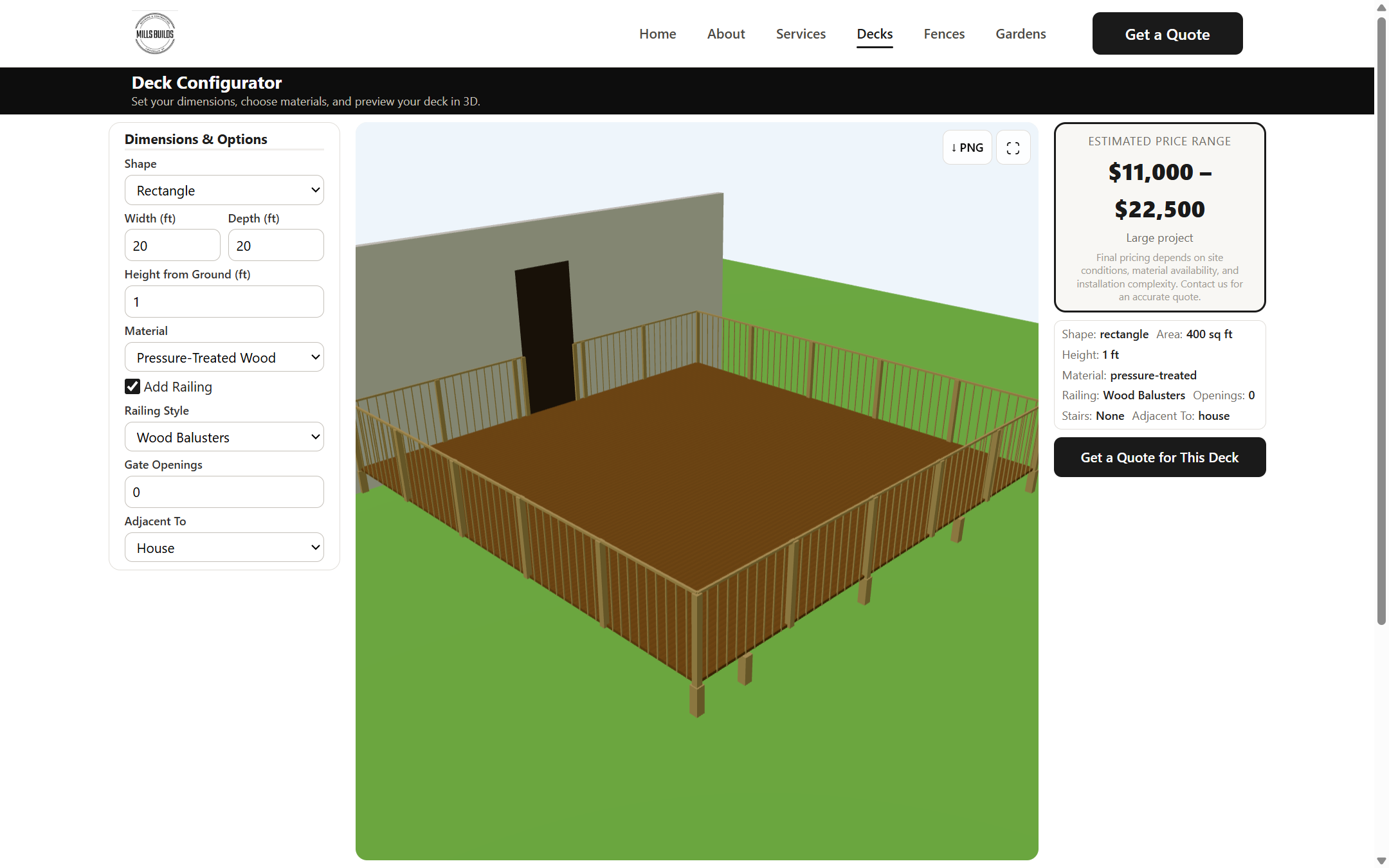Click the Get a Quote header button
The width and height of the screenshot is (1389, 868).
(x=1167, y=33)
